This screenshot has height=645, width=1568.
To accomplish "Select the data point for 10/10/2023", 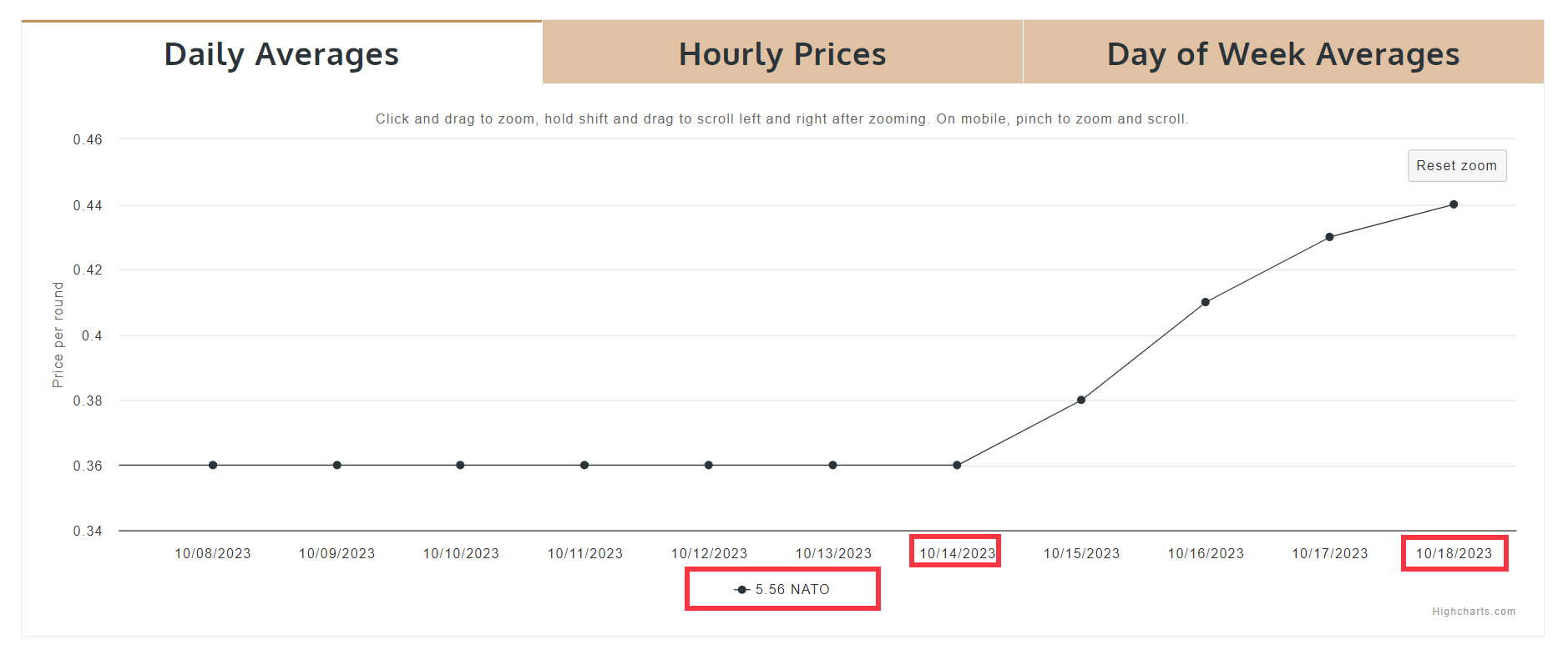I will point(460,465).
